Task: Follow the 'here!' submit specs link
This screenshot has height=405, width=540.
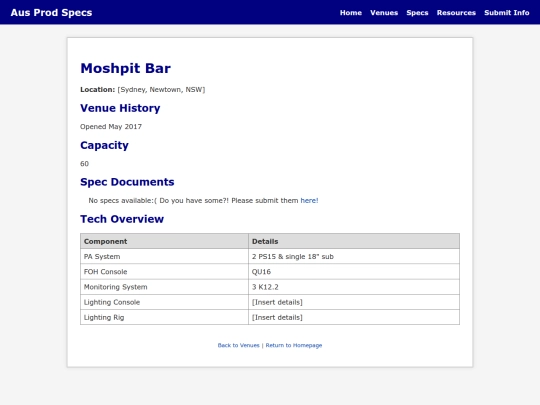Action: tap(309, 200)
